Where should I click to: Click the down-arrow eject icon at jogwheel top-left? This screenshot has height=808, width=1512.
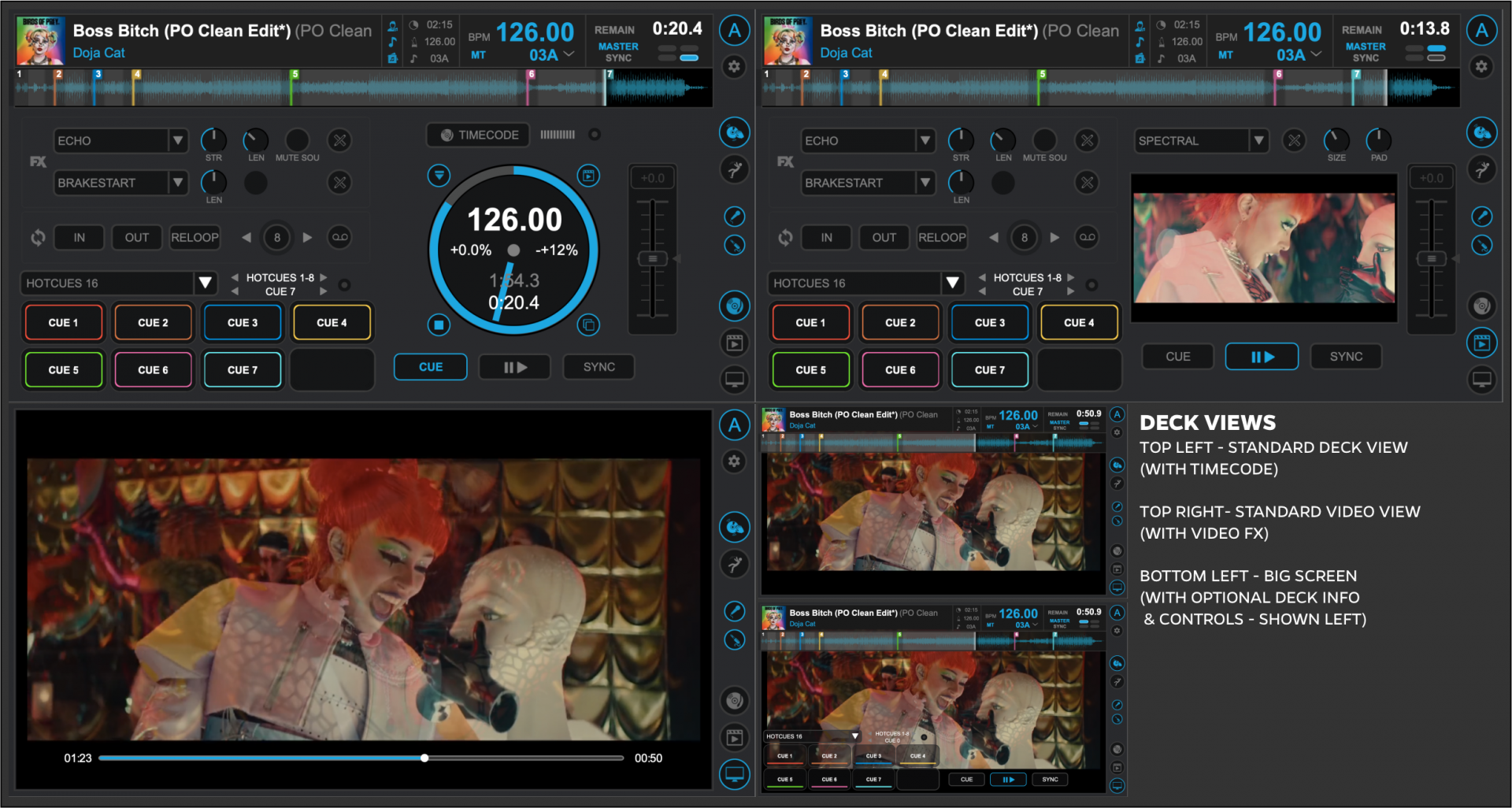coord(439,176)
